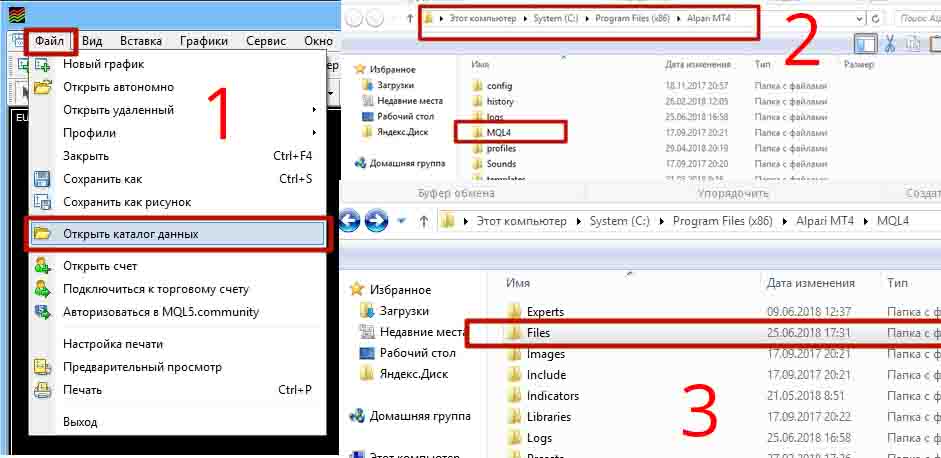This screenshot has height=458, width=941.
Task: Click the Печать printer icon
Action: 43,390
